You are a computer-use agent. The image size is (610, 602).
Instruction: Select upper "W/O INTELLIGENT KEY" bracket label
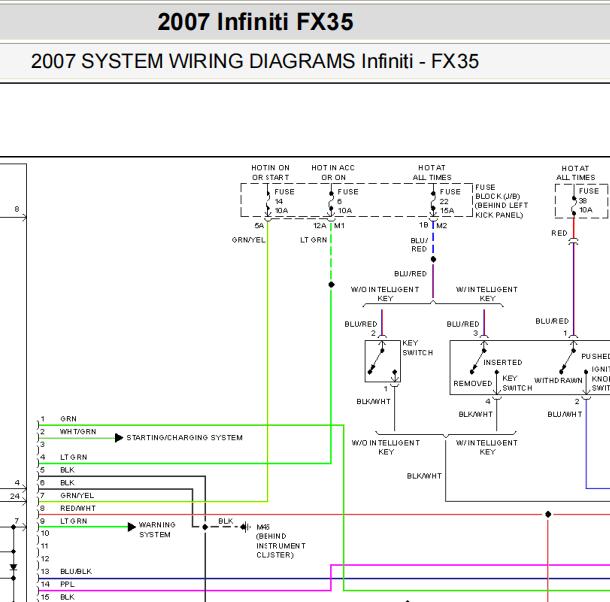pyautogui.click(x=385, y=294)
